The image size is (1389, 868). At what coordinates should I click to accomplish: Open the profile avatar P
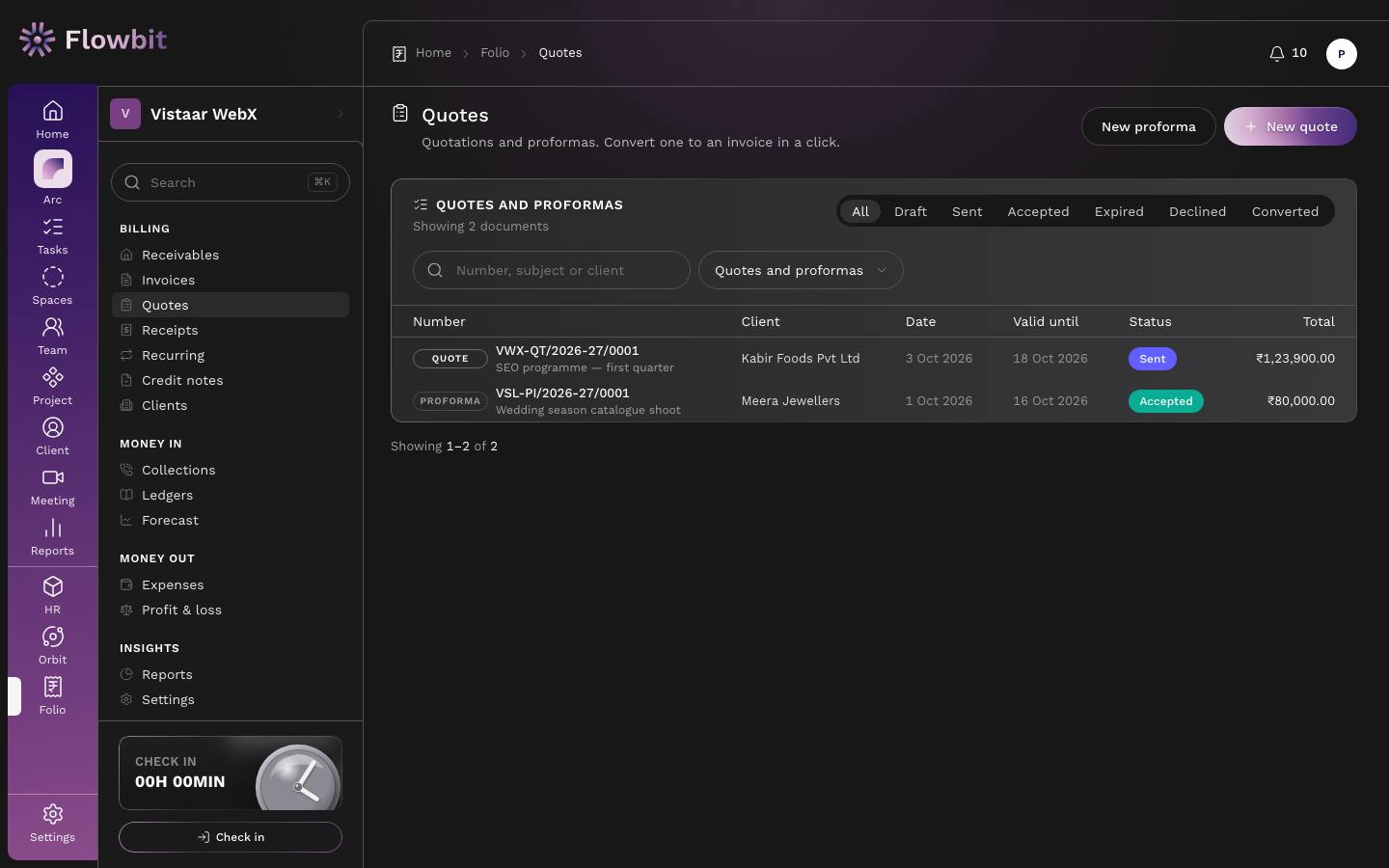(1341, 54)
